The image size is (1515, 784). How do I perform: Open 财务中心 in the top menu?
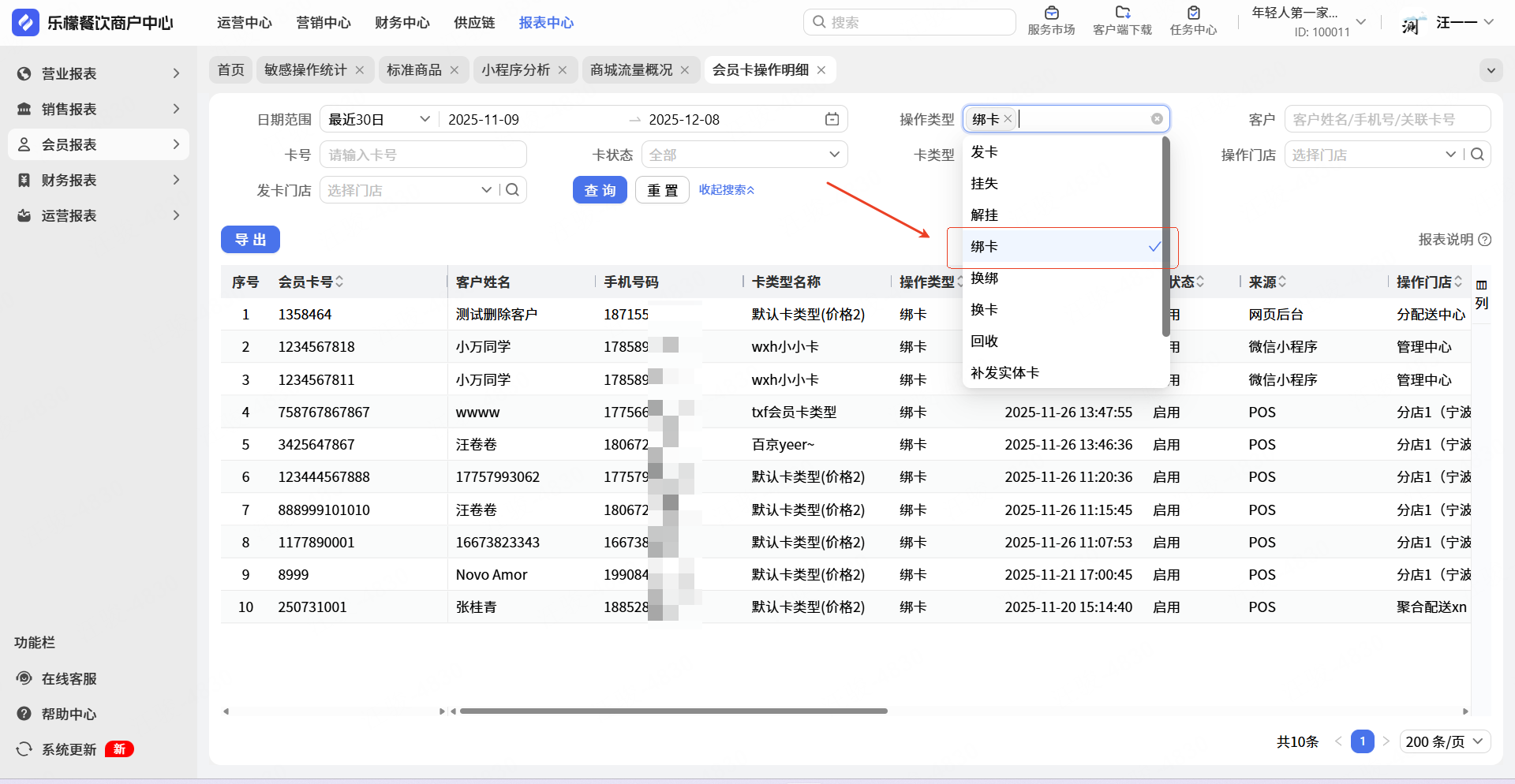[402, 23]
